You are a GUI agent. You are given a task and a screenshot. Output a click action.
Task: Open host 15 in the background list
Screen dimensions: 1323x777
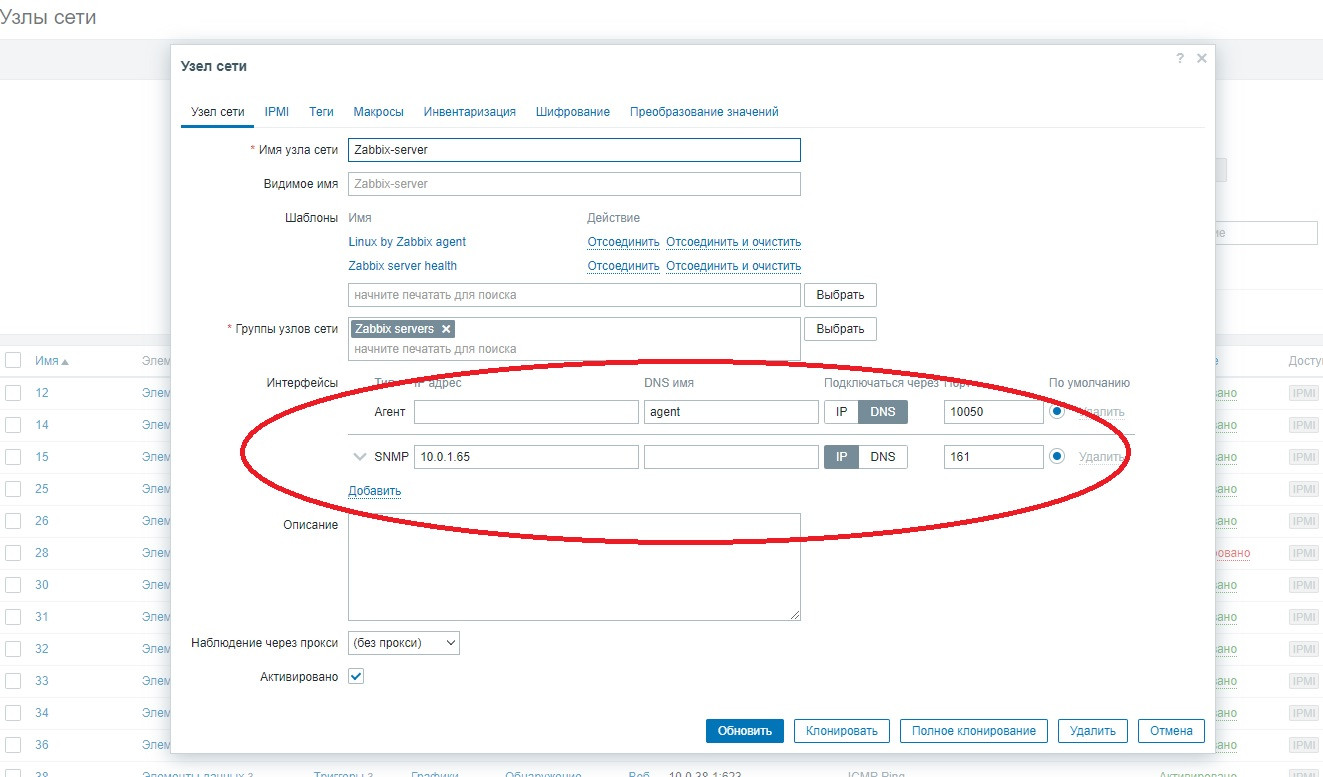42,457
